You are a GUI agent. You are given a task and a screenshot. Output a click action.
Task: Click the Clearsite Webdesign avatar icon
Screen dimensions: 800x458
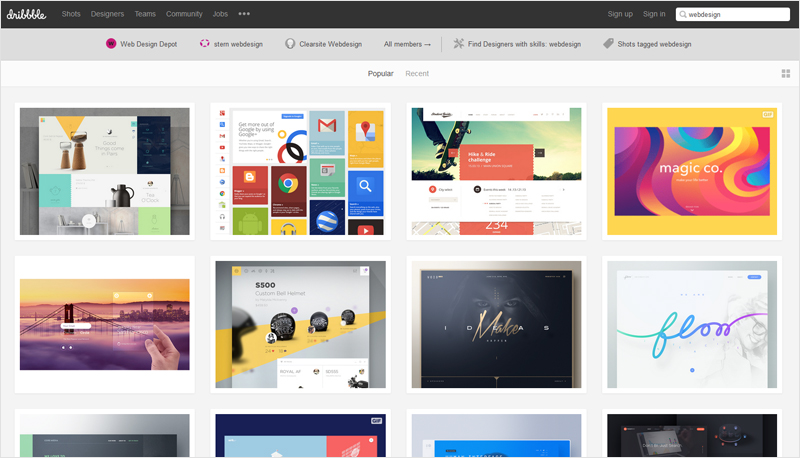pyautogui.click(x=290, y=43)
